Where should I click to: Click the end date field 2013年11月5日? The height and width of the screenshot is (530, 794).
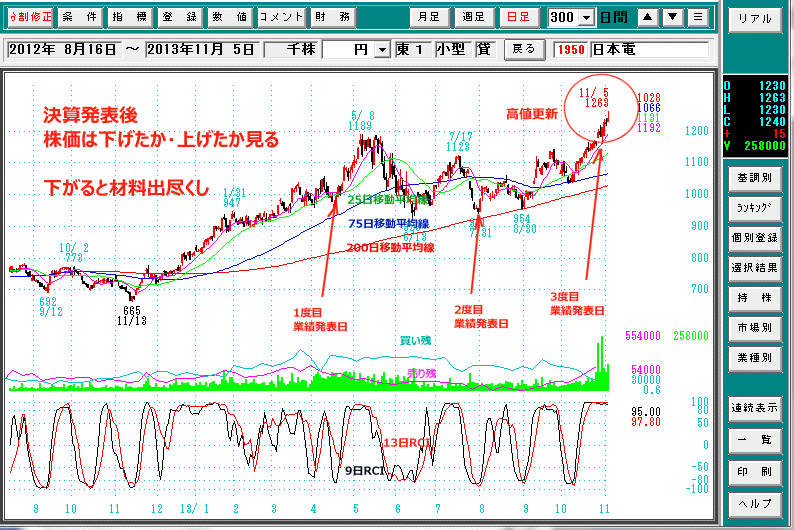click(202, 50)
